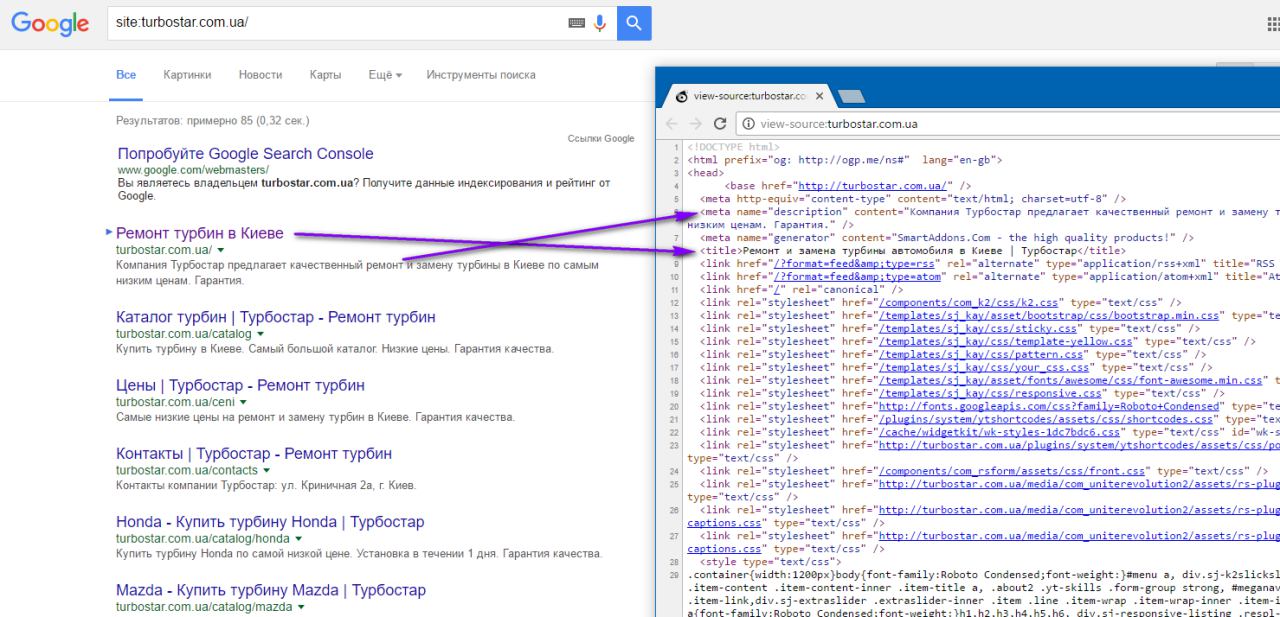Expand arrow next to turbostar.com.ua/contacts URL
The image size is (1280, 617).
coord(266,470)
